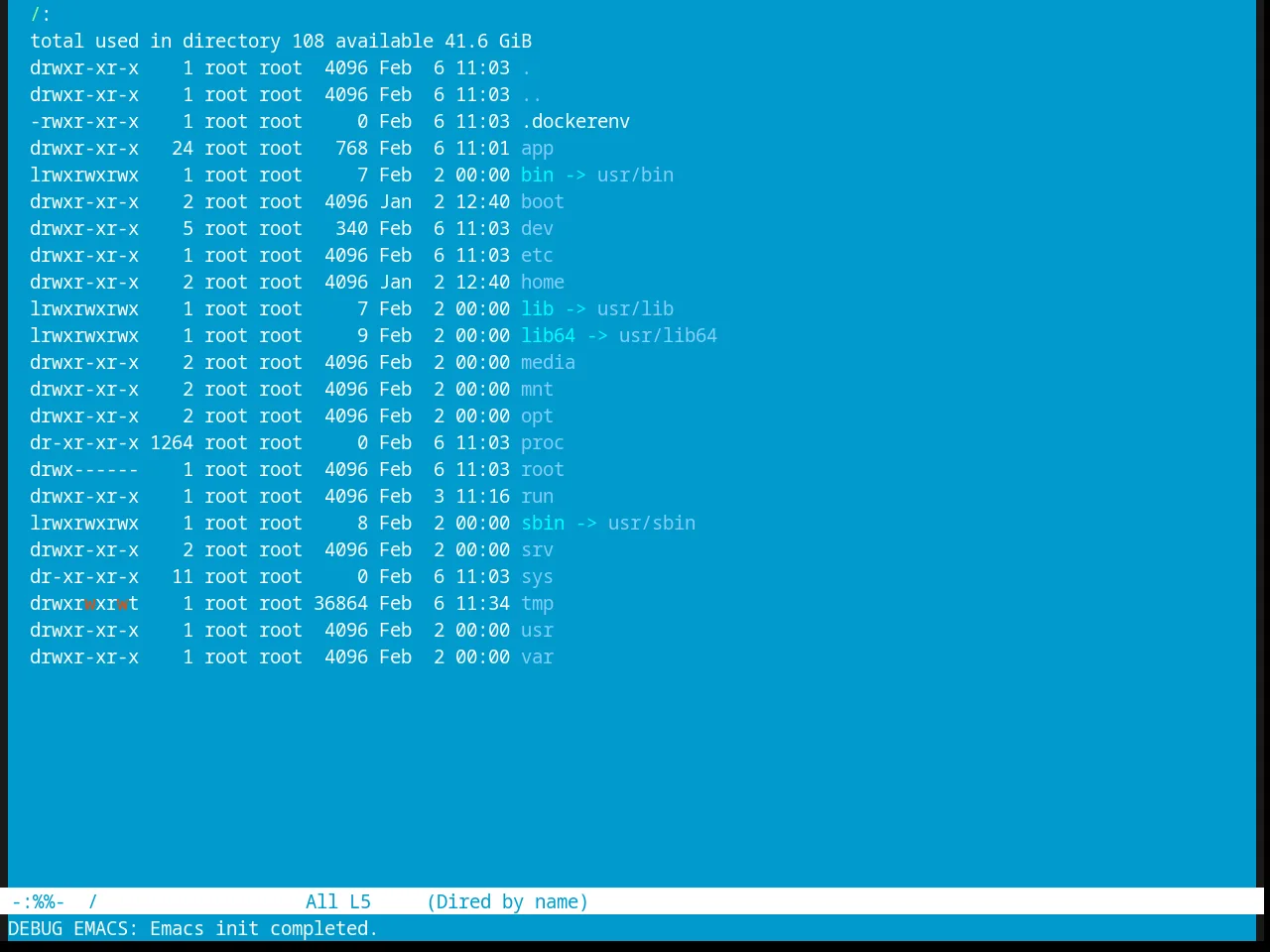
Task: Click the 'All L5' position indicator
Action: [337, 901]
